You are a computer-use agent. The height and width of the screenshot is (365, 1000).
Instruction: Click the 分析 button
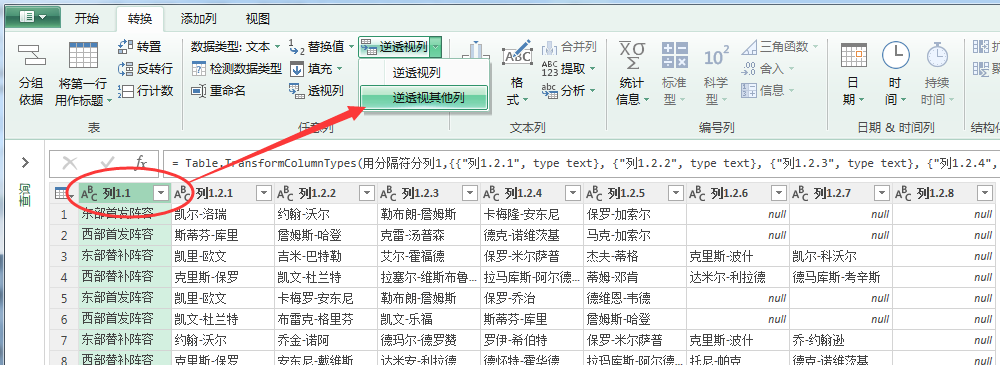coord(568,91)
